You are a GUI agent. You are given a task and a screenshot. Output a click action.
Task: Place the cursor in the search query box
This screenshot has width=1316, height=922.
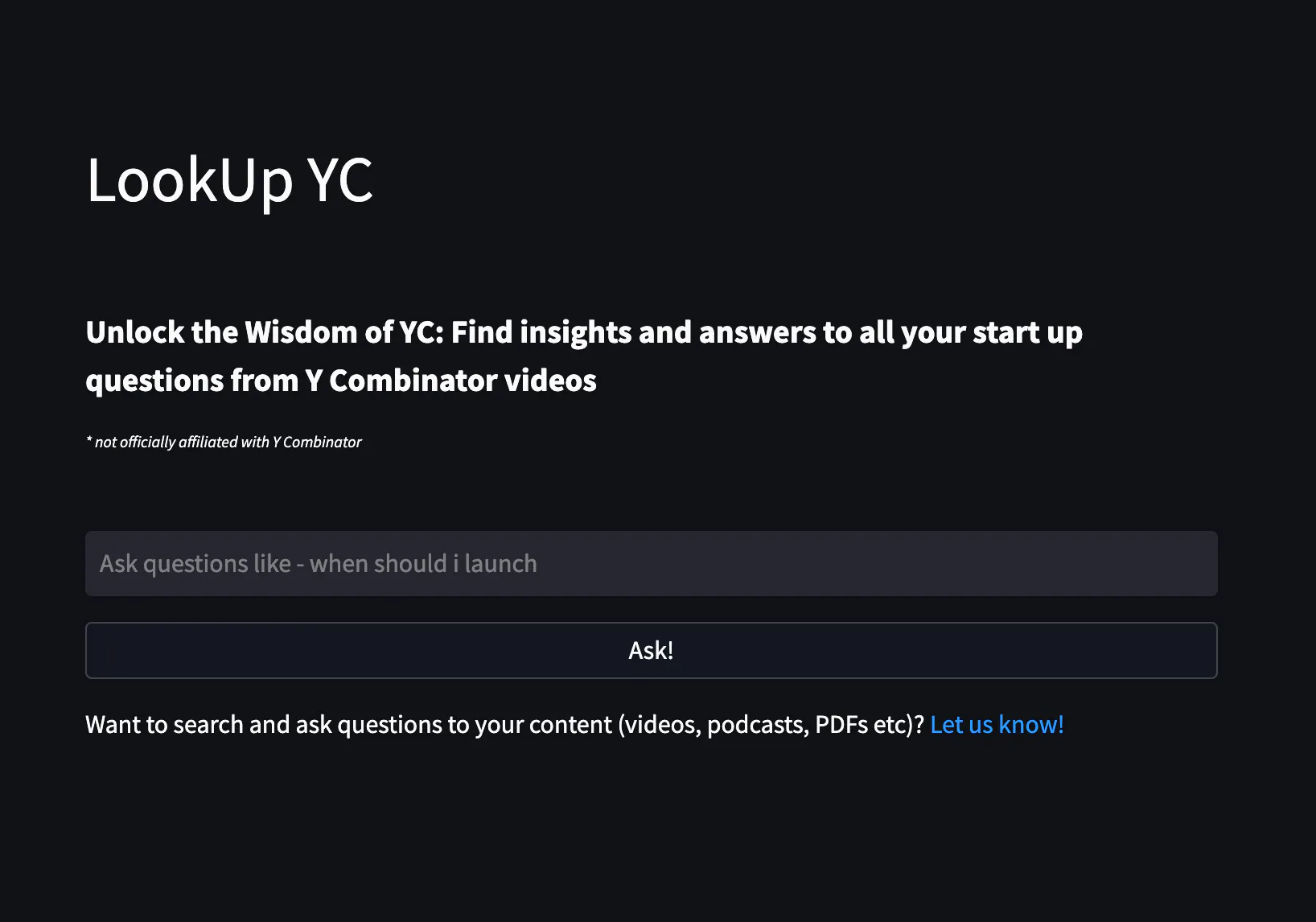pyautogui.click(x=651, y=563)
